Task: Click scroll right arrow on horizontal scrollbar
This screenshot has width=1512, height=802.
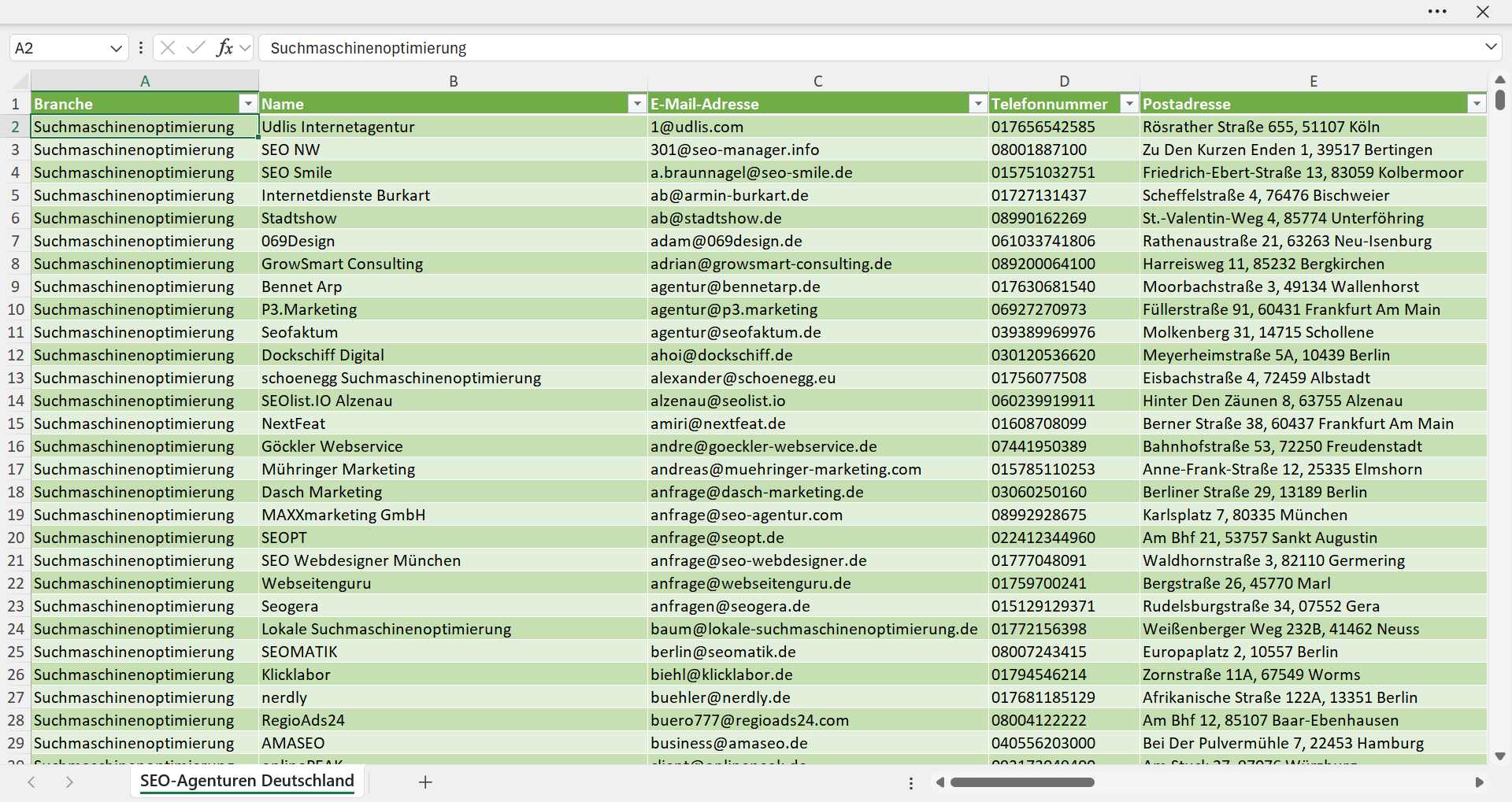Action: (1479, 782)
